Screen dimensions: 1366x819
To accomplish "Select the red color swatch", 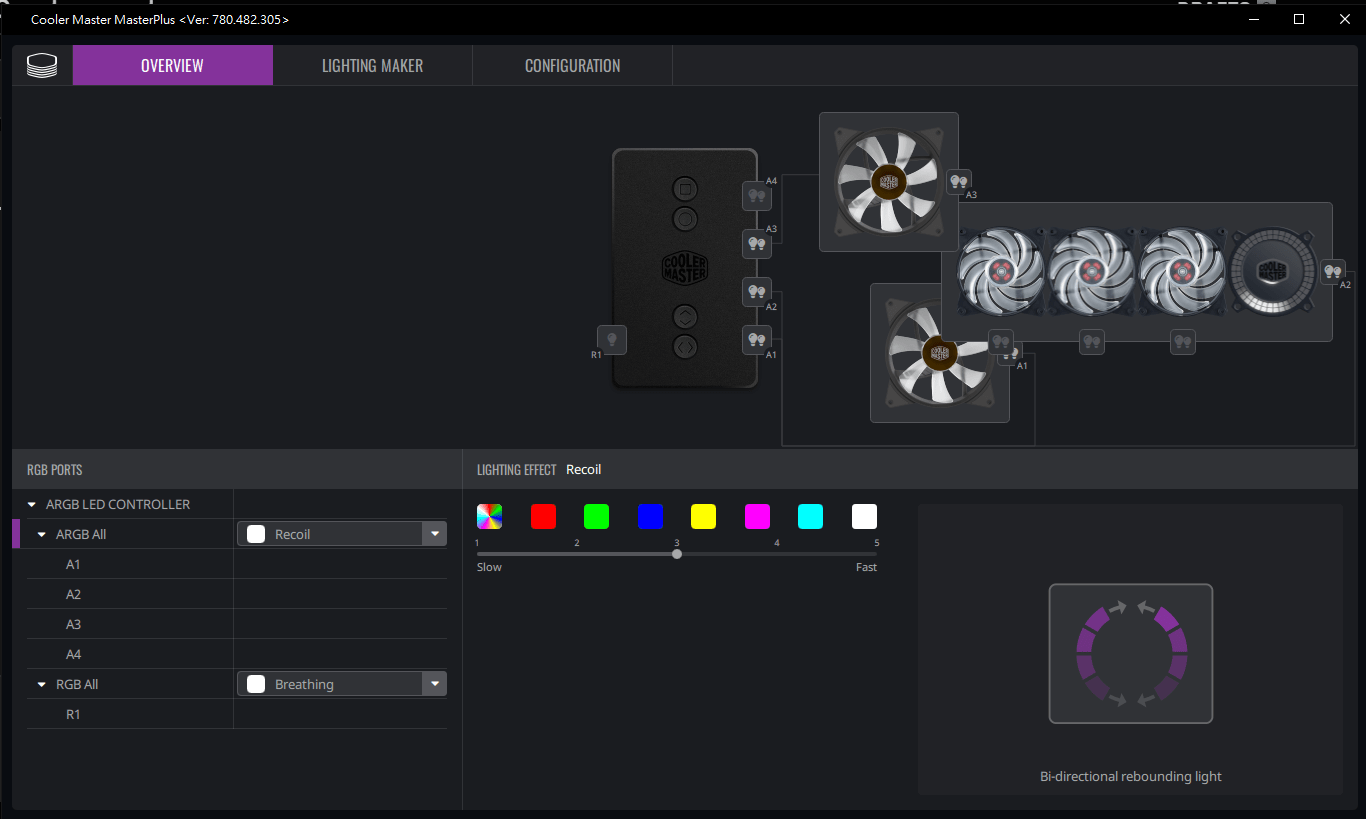I will tap(543, 516).
